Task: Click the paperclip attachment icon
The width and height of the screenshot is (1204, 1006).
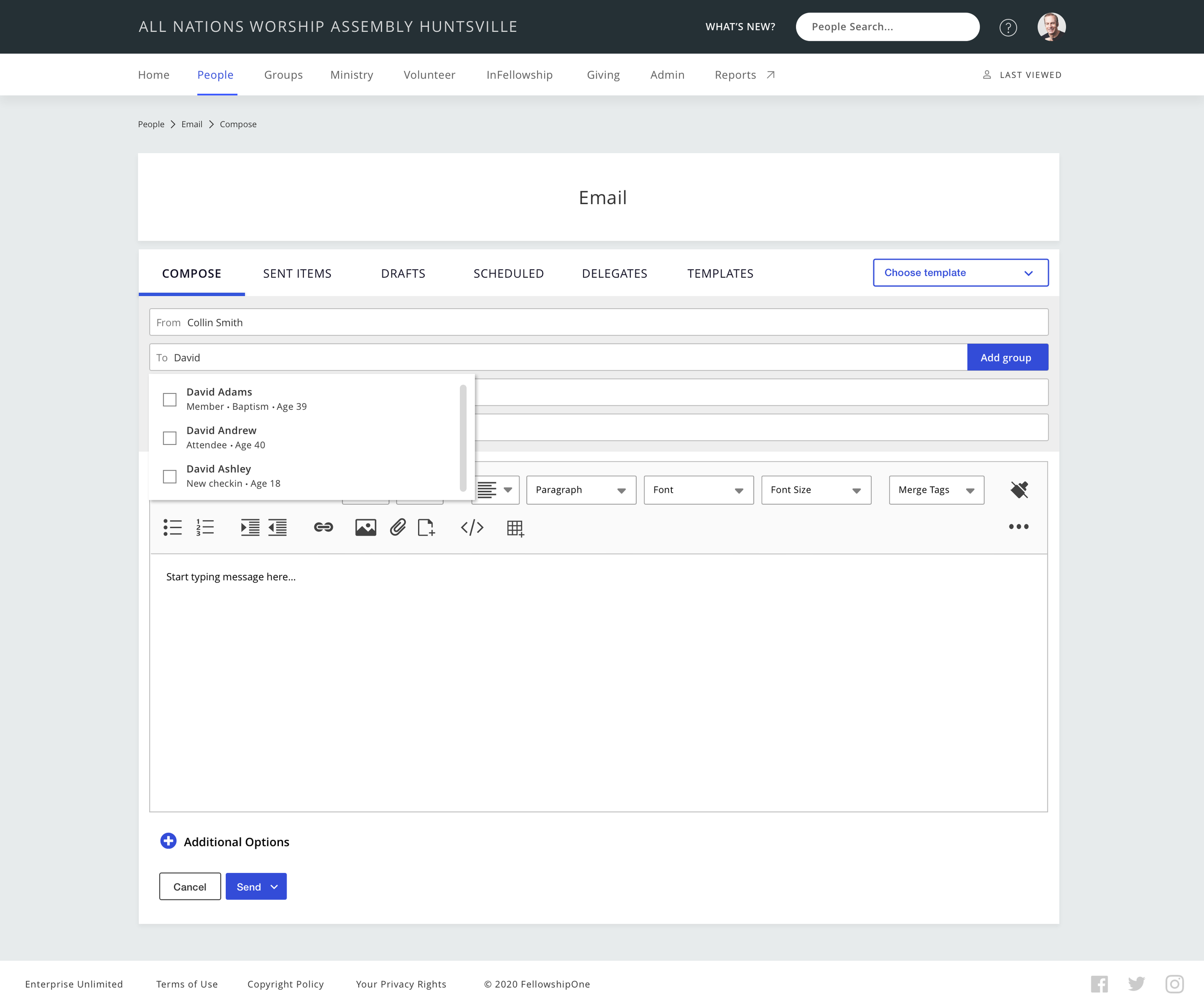Action: 397,527
